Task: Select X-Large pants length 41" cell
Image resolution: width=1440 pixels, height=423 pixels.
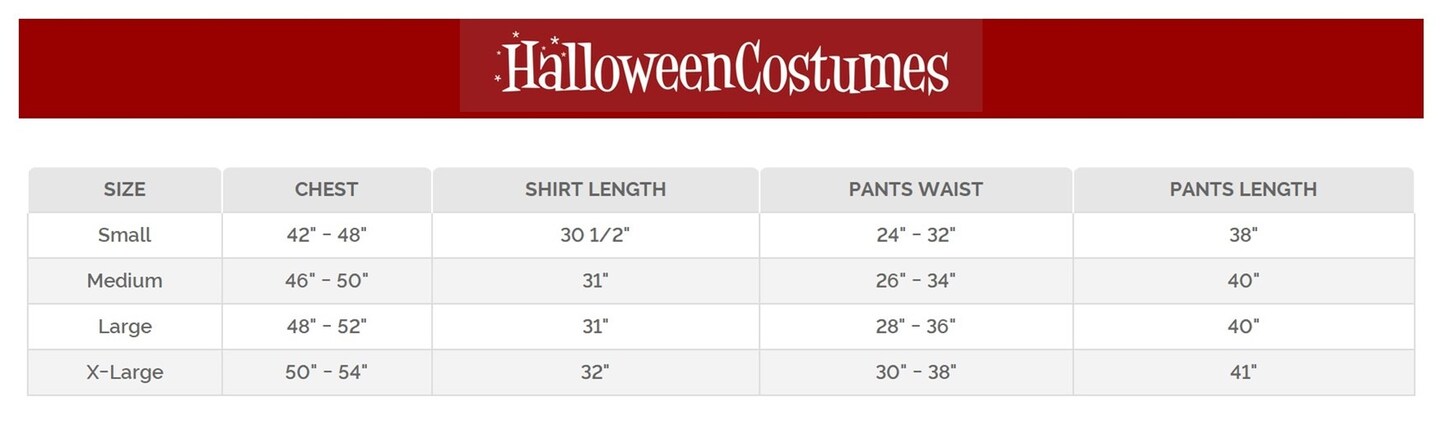Action: (x=1243, y=373)
